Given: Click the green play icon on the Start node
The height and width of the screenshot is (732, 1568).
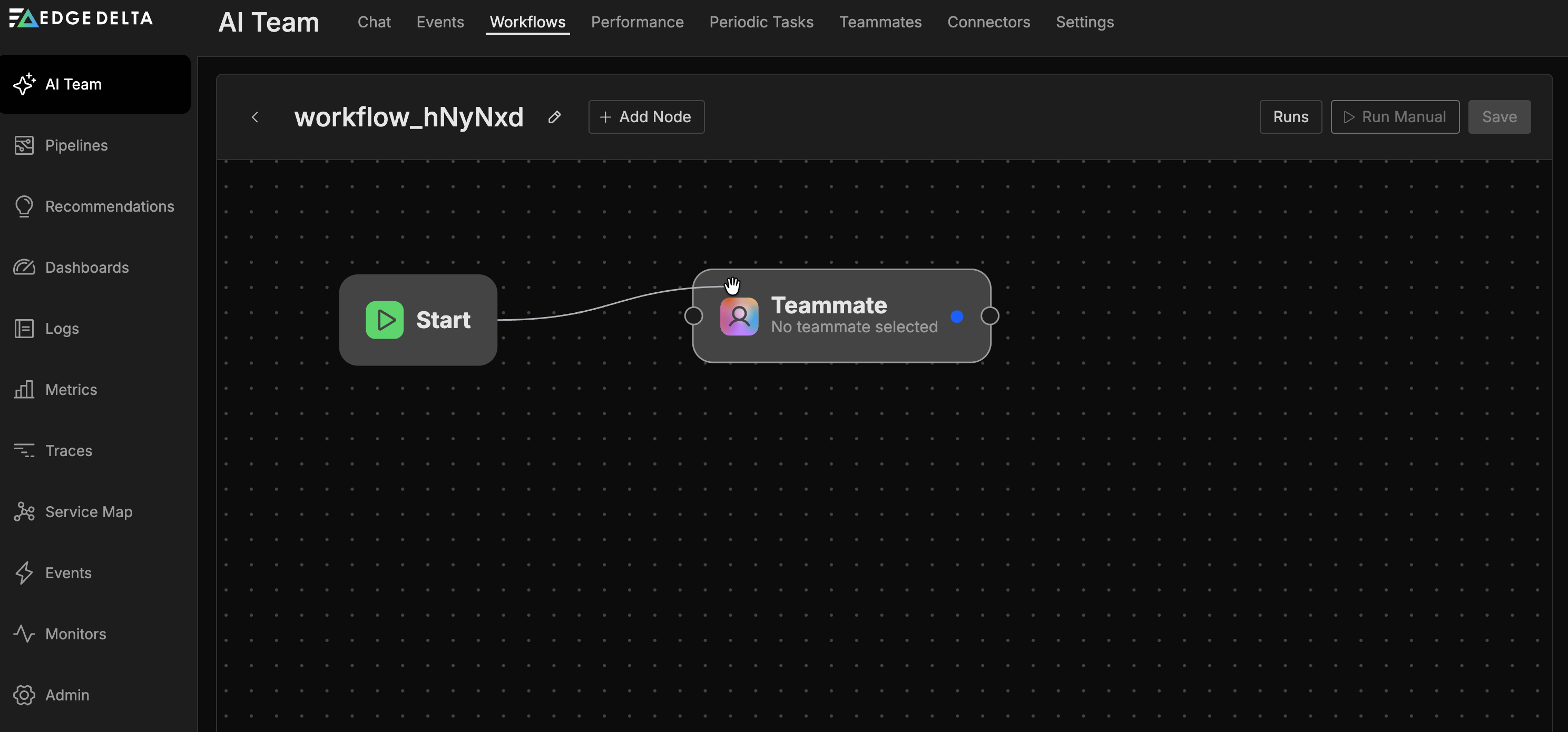Looking at the screenshot, I should click(x=384, y=320).
